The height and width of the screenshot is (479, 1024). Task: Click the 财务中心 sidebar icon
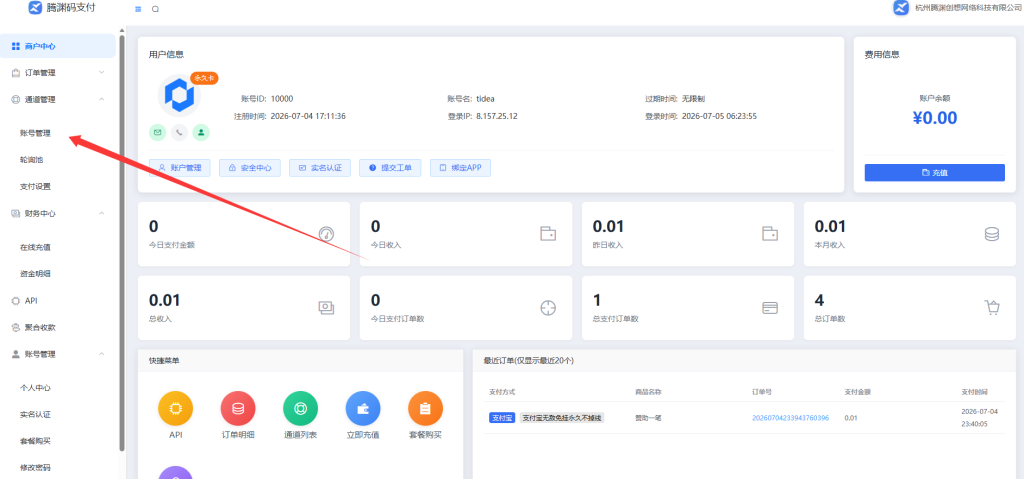click(x=16, y=214)
